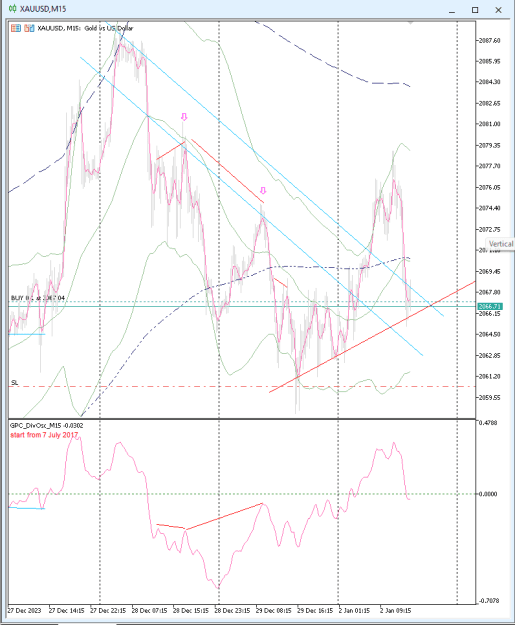Click the 'Vertical' tooltip at right edge
The width and height of the screenshot is (515, 625).
(x=501, y=244)
